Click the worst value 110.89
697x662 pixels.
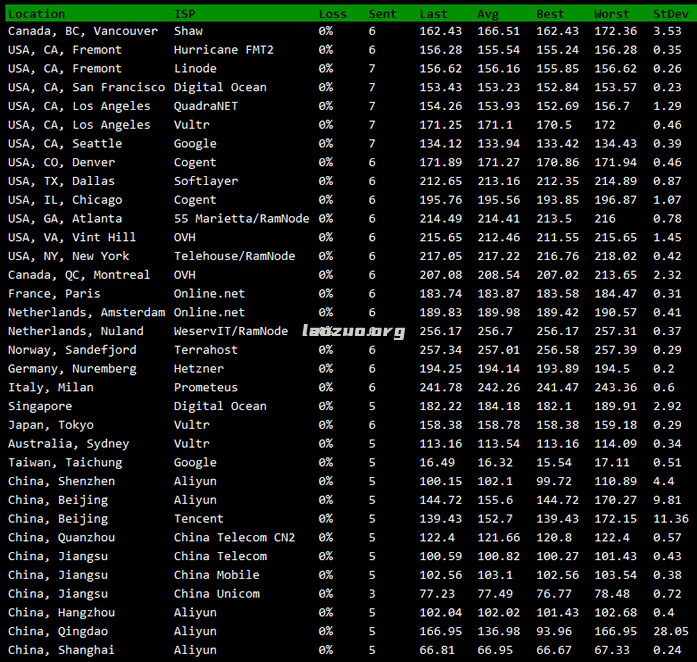pos(616,481)
